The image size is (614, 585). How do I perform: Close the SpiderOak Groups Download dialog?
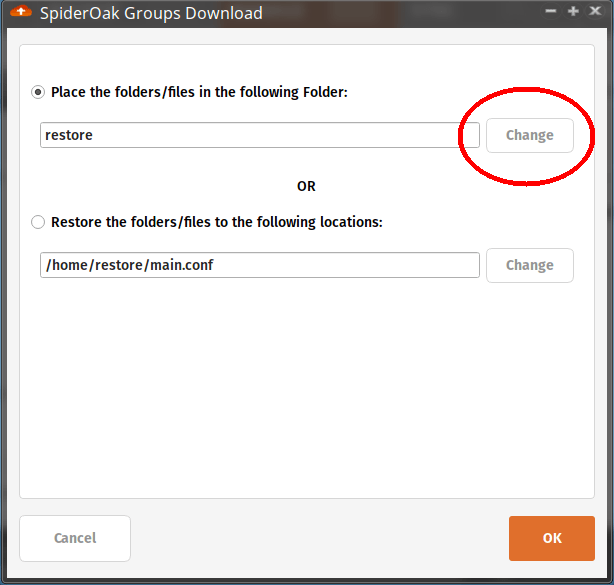(595, 11)
